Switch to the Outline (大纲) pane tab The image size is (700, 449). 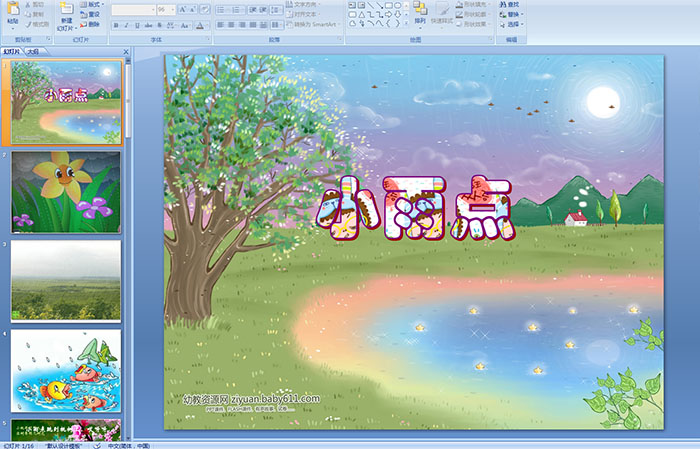pyautogui.click(x=33, y=52)
